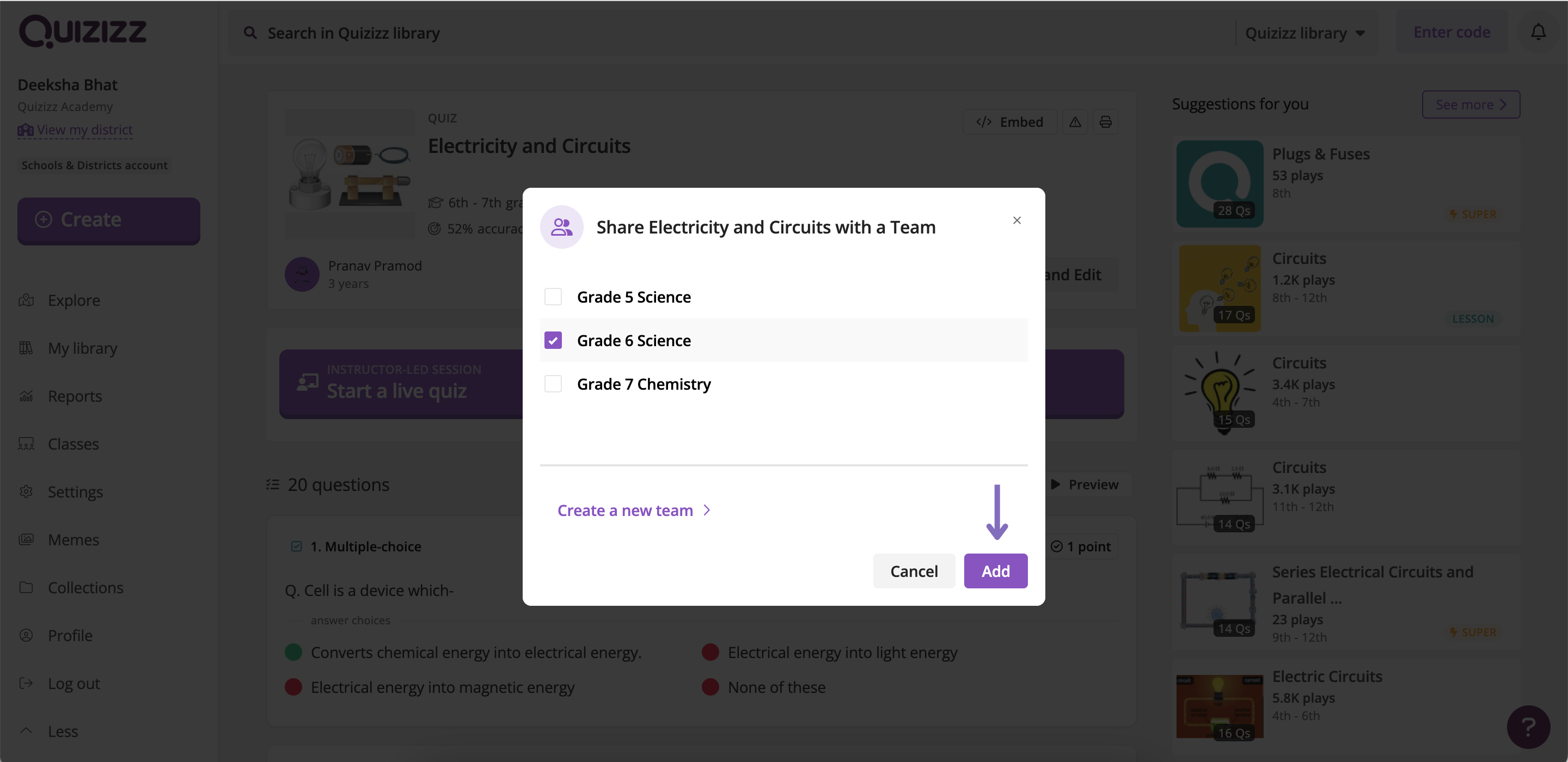Open Profile in the sidebar

click(70, 635)
